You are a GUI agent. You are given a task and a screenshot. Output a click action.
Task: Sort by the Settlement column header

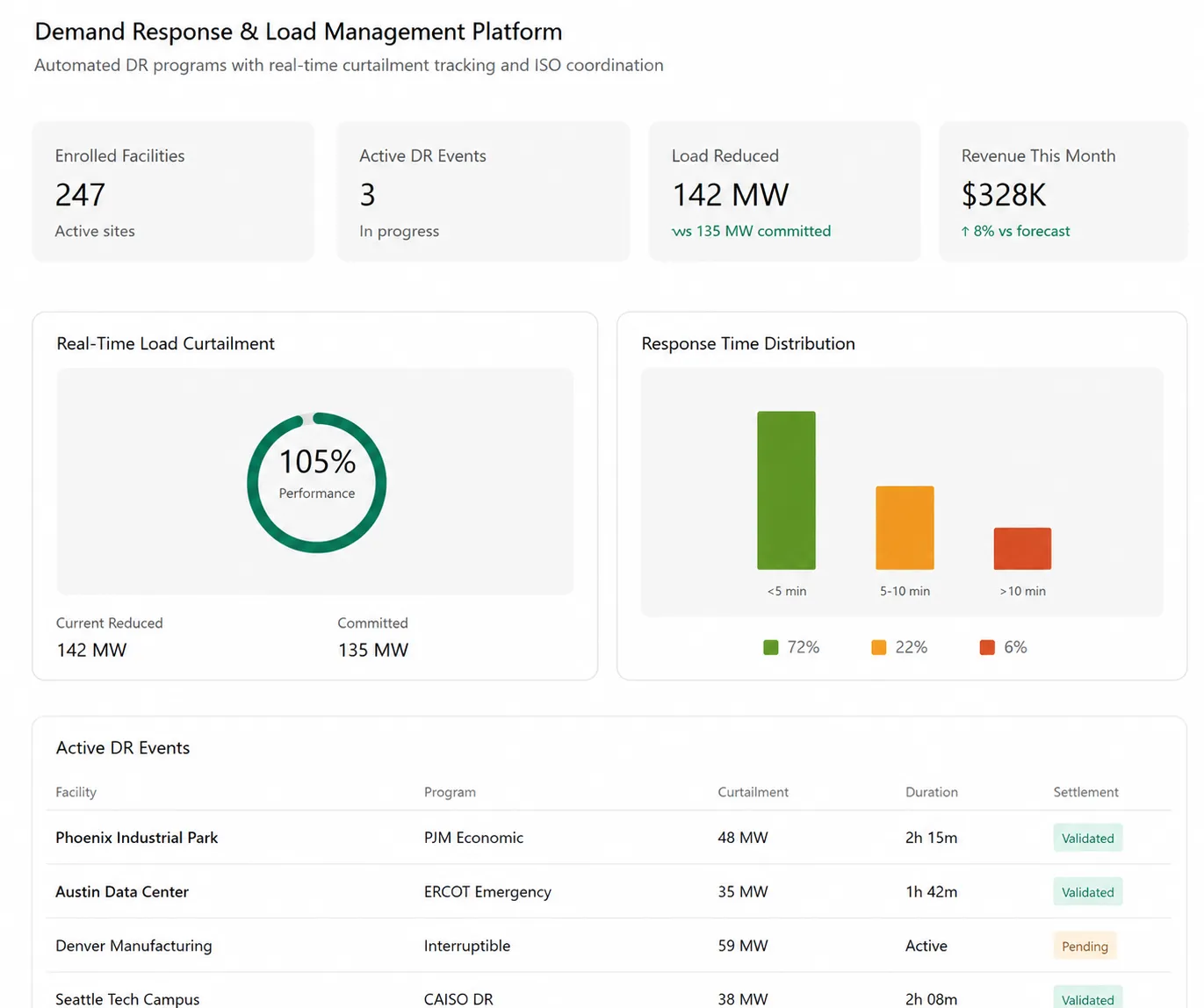tap(1085, 792)
